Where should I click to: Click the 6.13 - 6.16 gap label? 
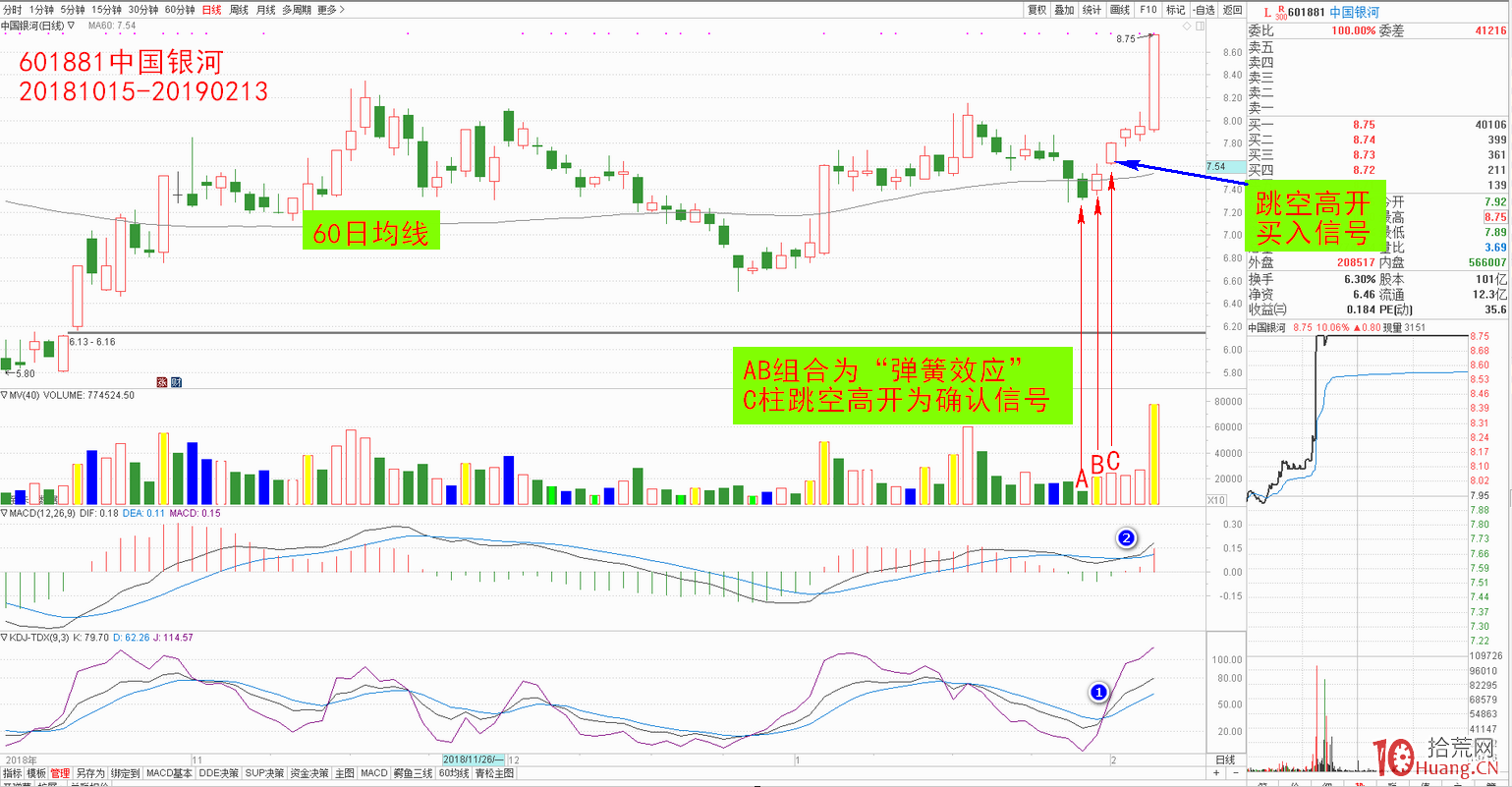(x=92, y=342)
